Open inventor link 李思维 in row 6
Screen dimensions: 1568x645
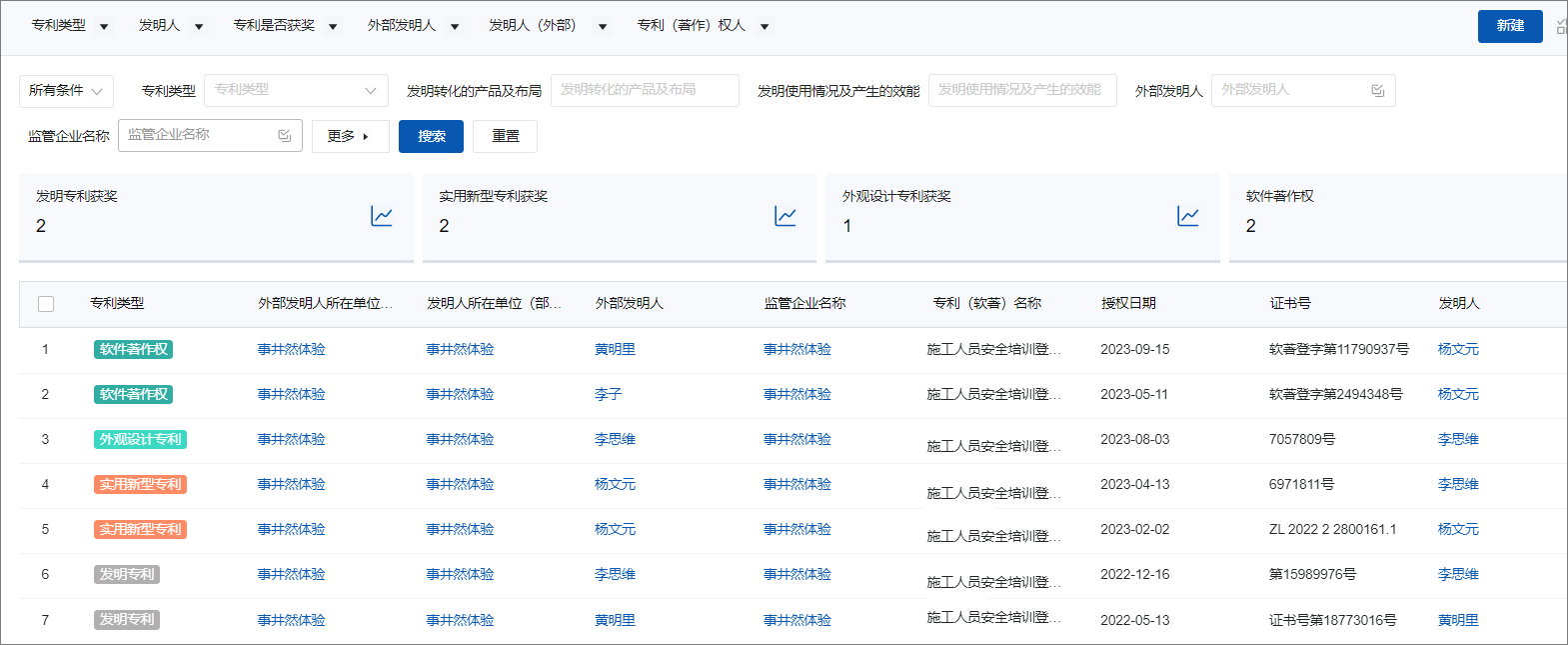point(1458,574)
